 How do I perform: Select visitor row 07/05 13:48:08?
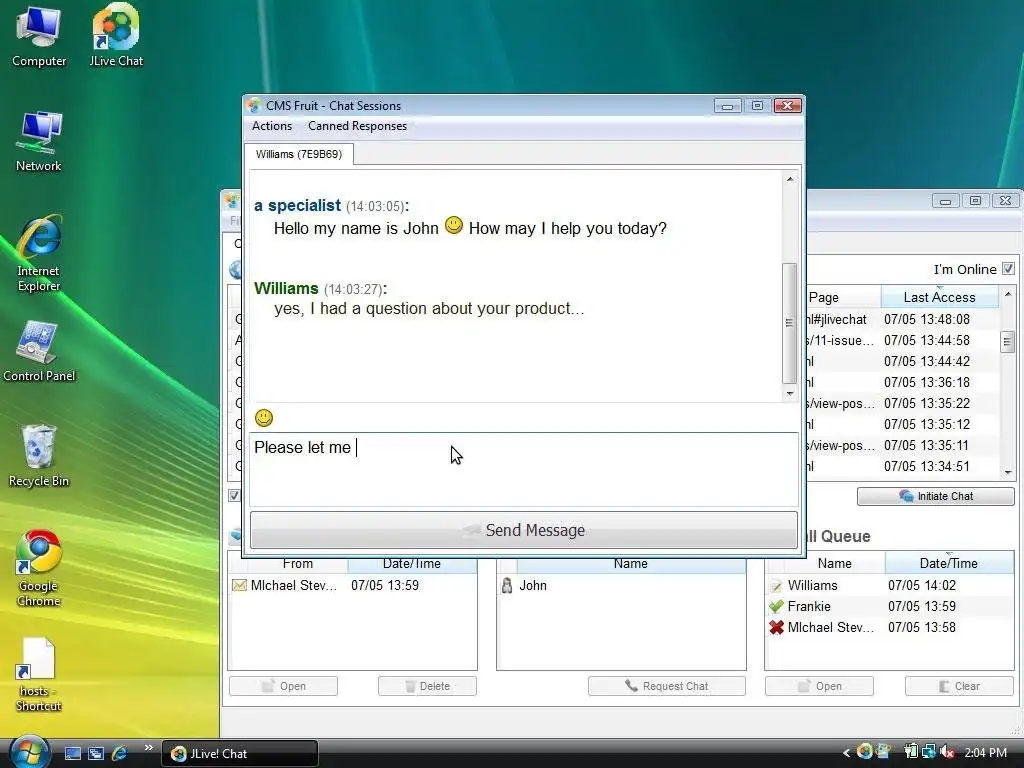coord(903,319)
